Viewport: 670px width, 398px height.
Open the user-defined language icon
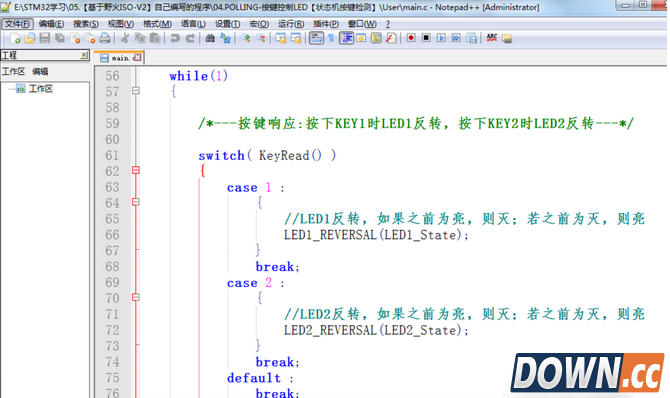[361, 38]
